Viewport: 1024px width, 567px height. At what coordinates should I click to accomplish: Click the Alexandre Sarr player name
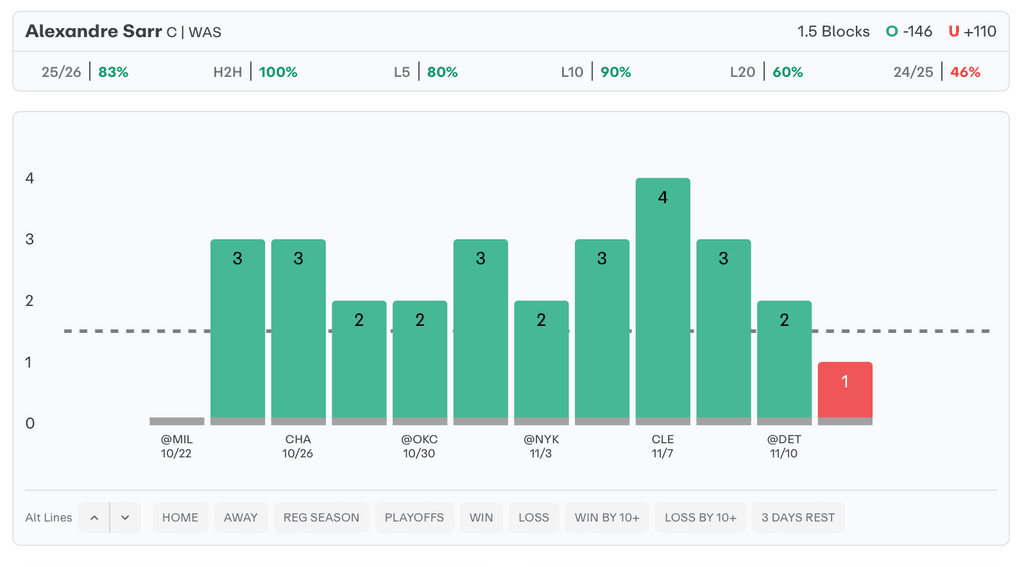coord(93,31)
